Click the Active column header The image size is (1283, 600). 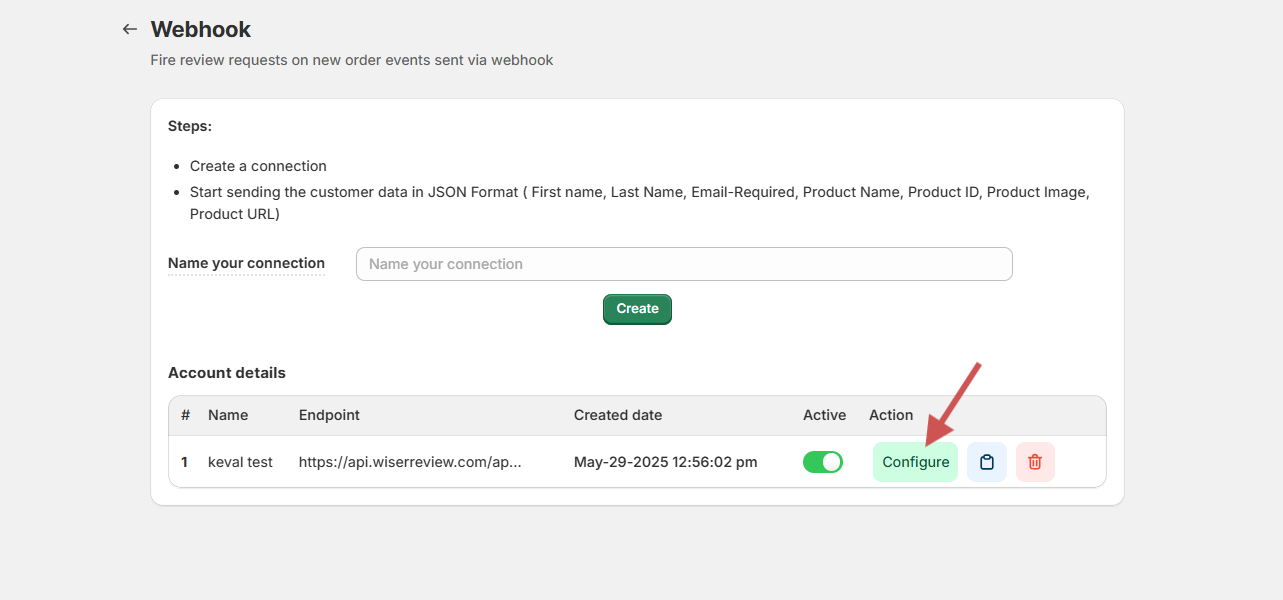[824, 415]
